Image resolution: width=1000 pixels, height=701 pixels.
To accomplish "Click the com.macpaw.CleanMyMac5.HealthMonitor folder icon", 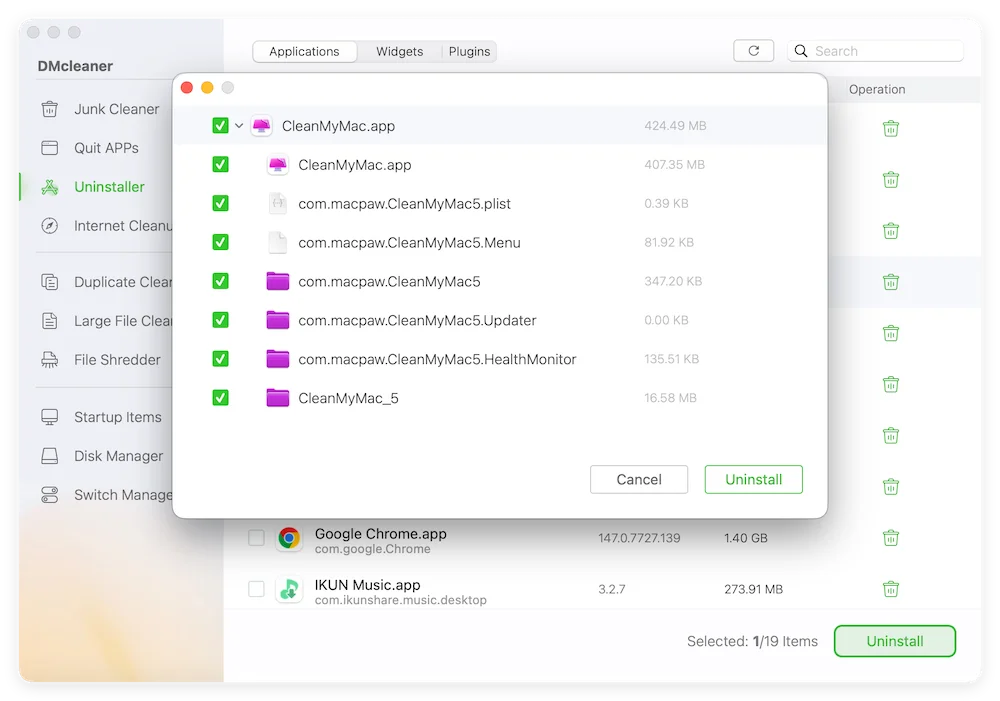I will click(277, 359).
